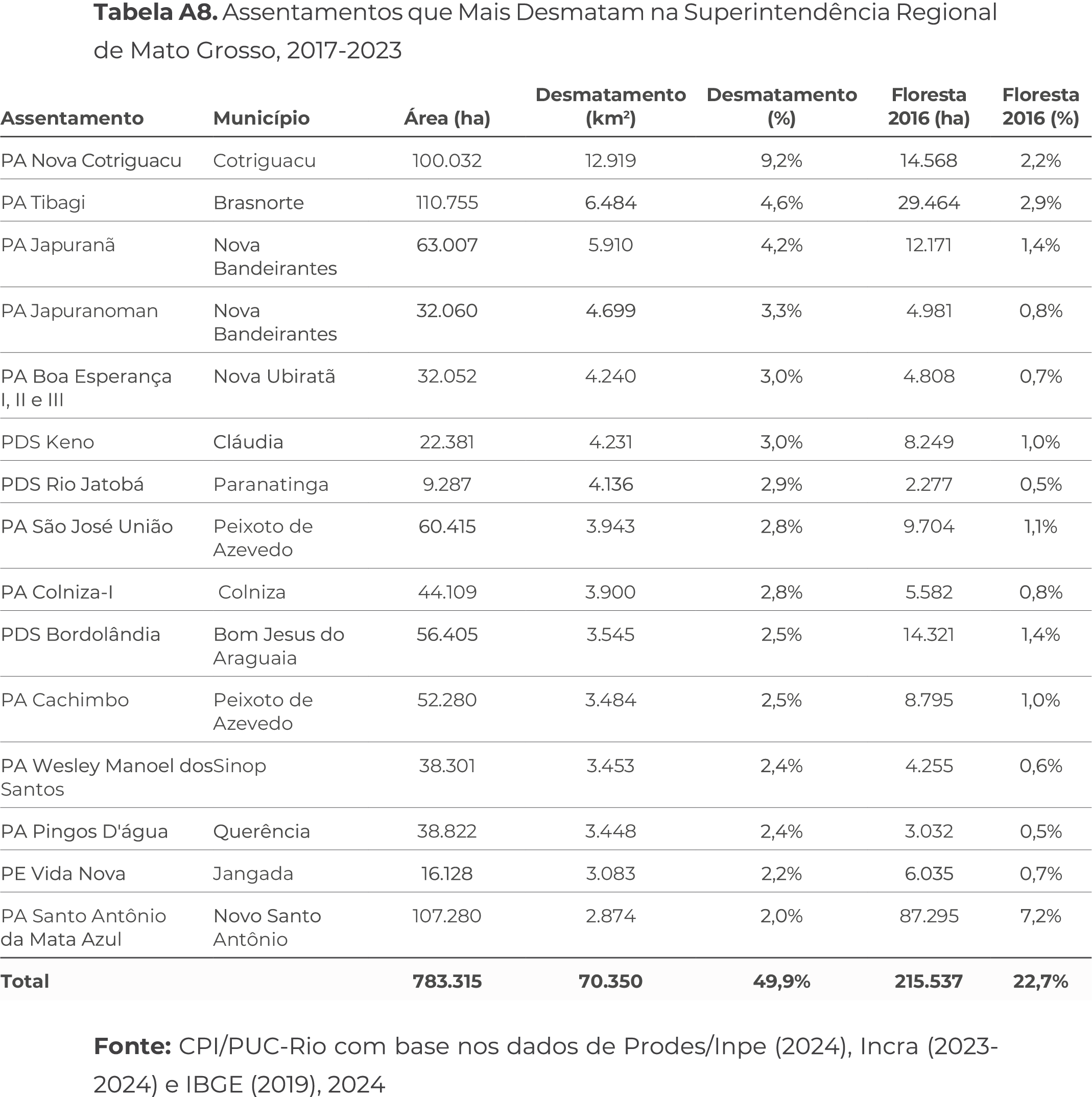
Task: Click the deforestation value '5.910'
Action: (610, 245)
